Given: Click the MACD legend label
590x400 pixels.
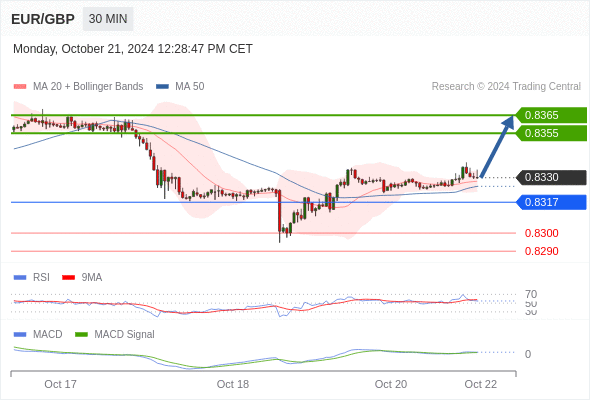Looking at the screenshot, I should point(48,335).
